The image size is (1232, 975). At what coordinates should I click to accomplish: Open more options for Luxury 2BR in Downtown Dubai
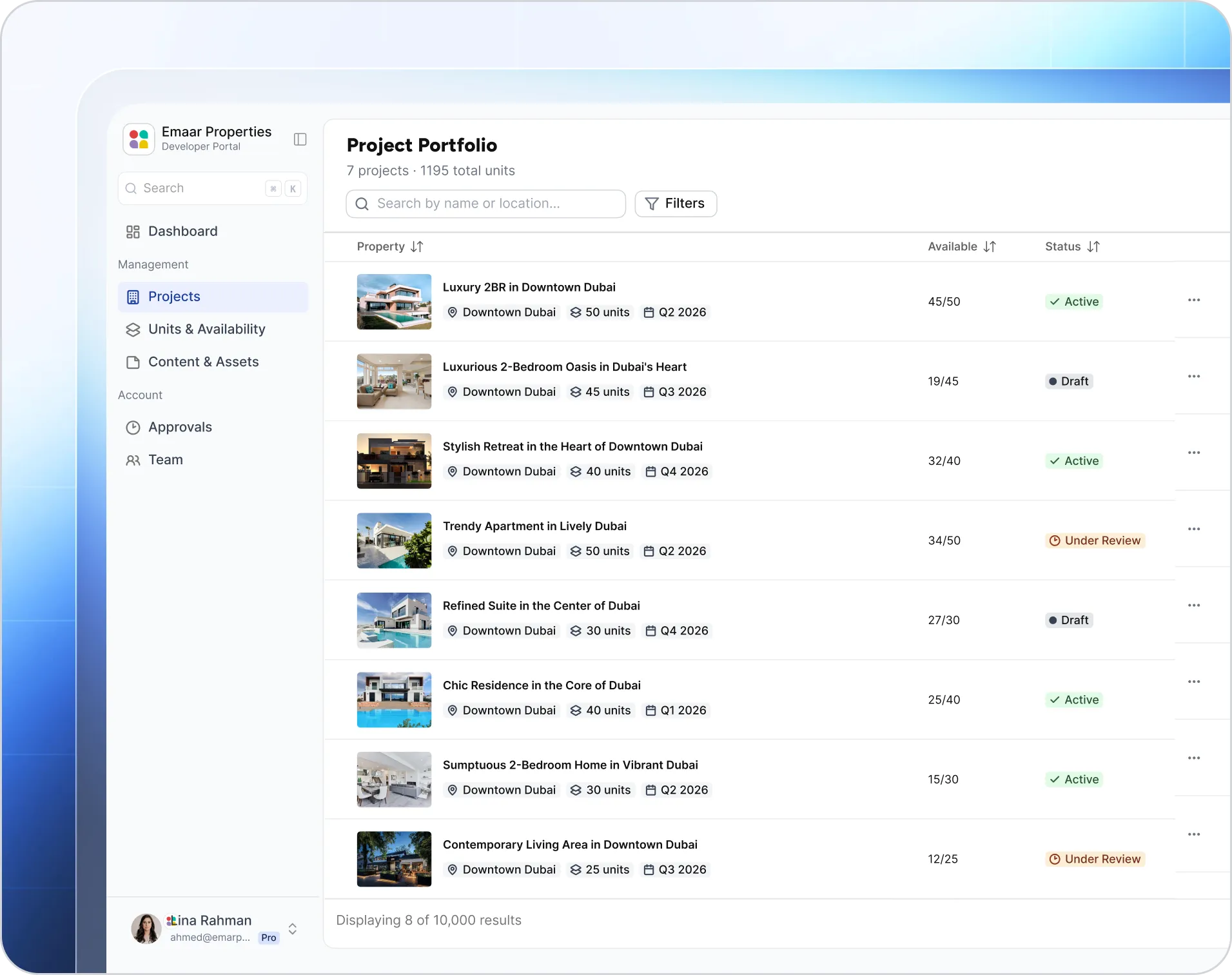tap(1194, 300)
